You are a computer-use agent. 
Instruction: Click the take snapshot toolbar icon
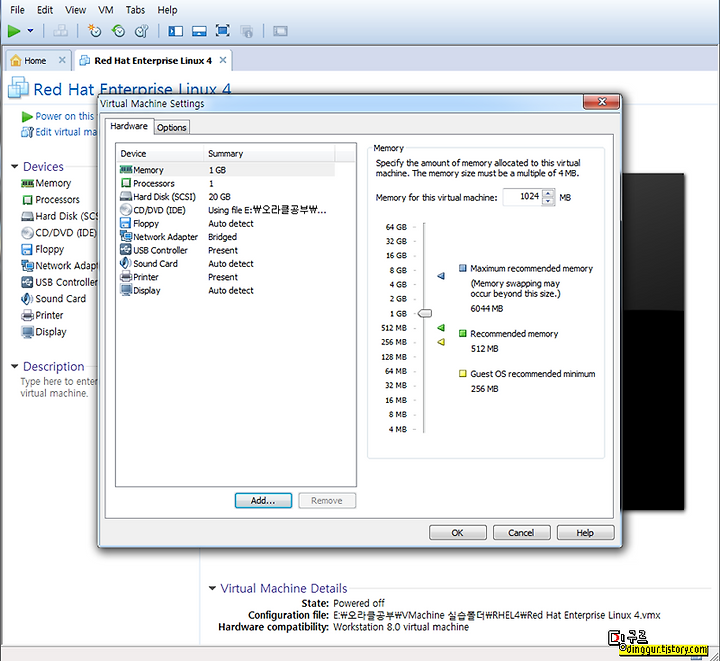pyautogui.click(x=94, y=31)
